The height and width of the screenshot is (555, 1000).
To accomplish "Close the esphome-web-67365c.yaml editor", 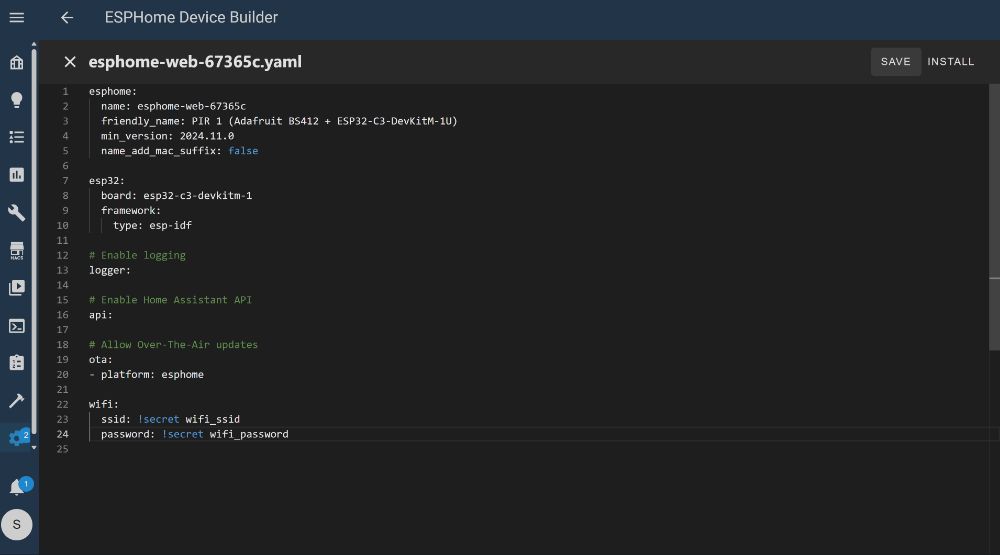I will click(70, 62).
